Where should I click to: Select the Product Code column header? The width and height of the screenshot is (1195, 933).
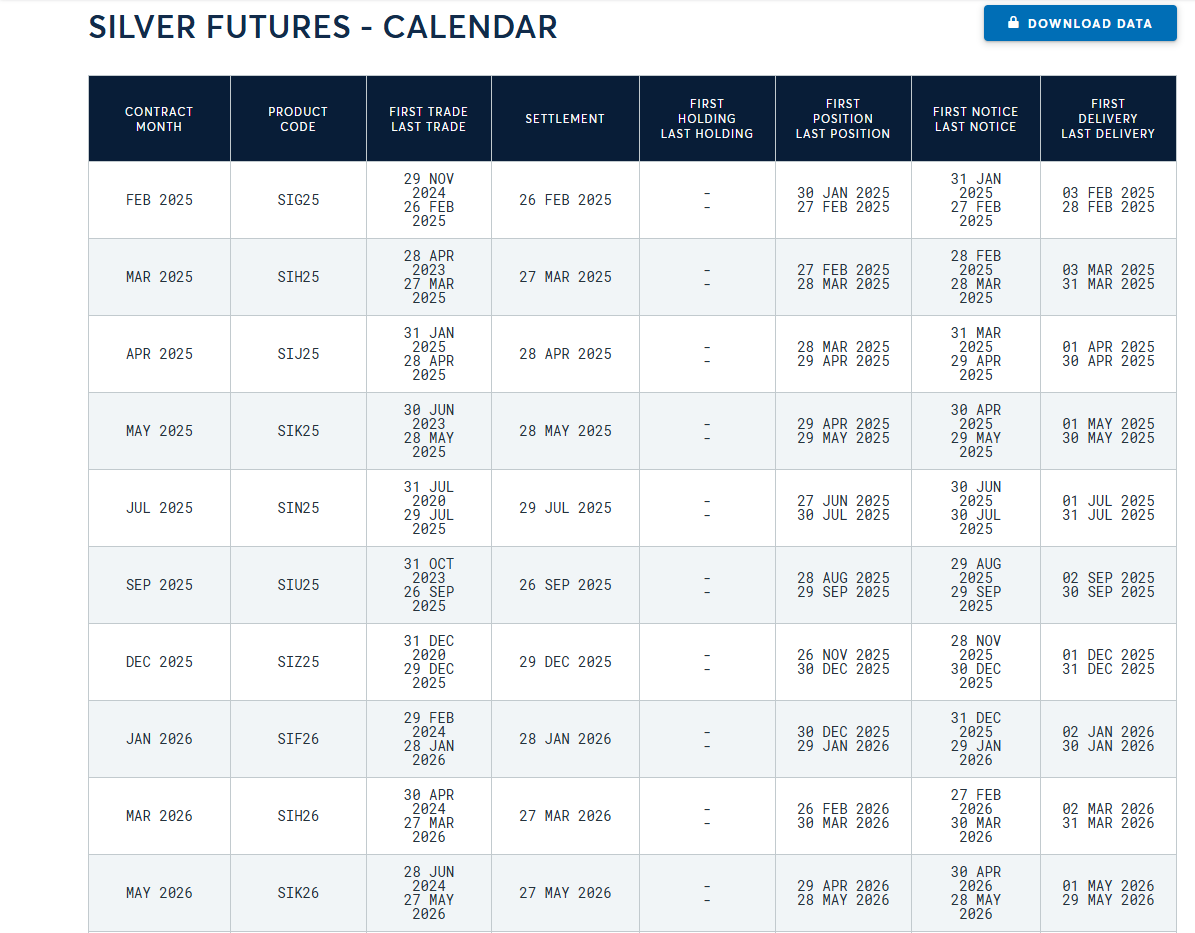(298, 119)
